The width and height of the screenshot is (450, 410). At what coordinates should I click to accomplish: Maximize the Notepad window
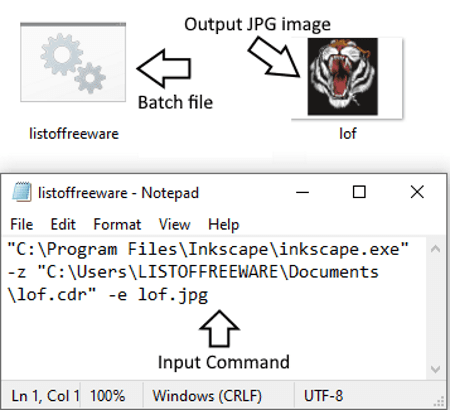(359, 192)
